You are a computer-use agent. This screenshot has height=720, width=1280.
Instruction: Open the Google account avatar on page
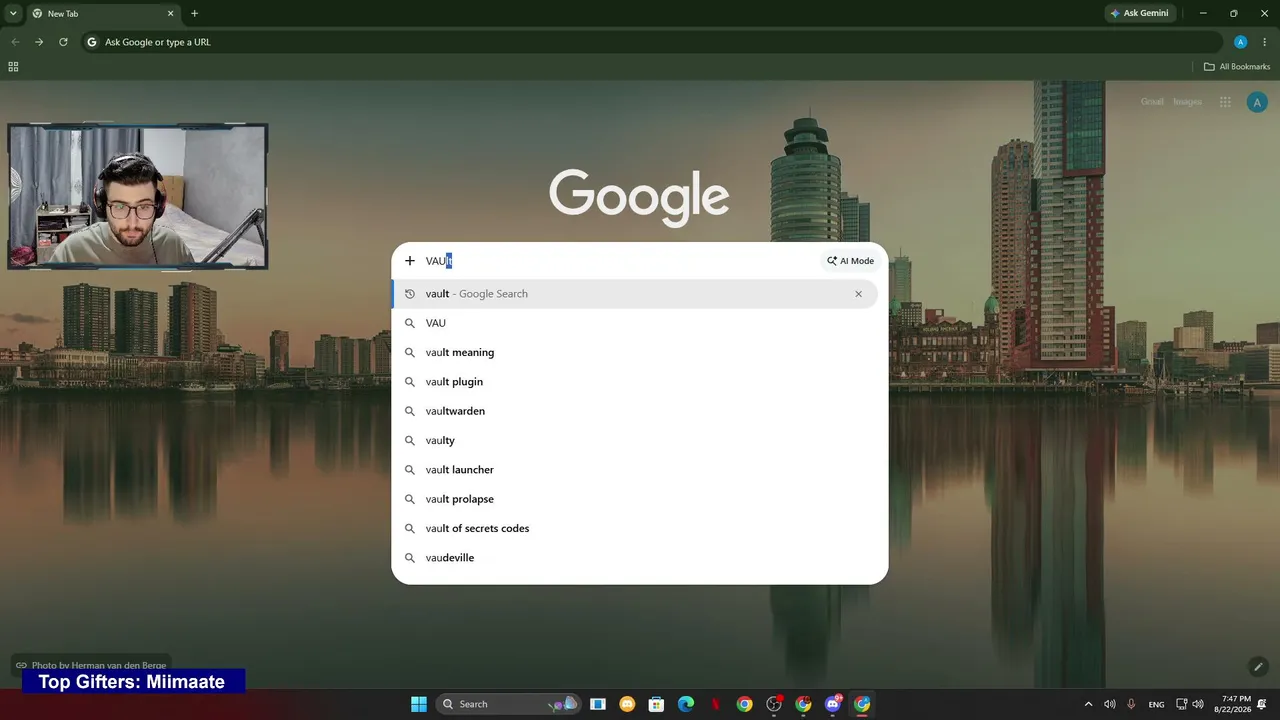(1257, 102)
